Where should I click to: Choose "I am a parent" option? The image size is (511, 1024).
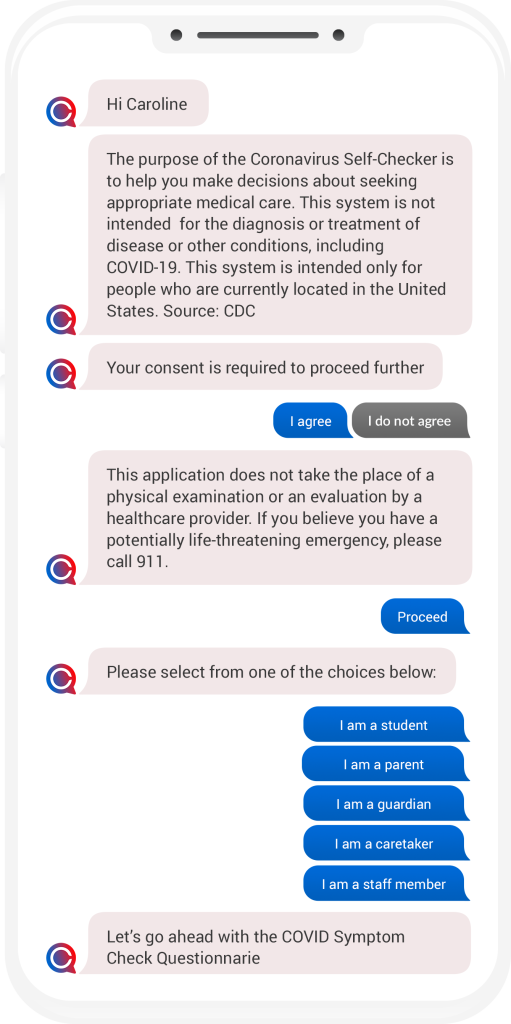(x=385, y=764)
